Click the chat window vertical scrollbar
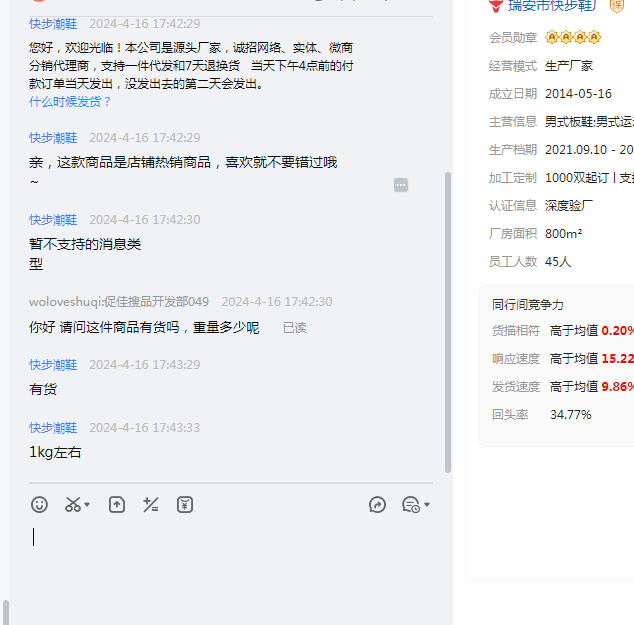The width and height of the screenshot is (634, 625). click(448, 320)
